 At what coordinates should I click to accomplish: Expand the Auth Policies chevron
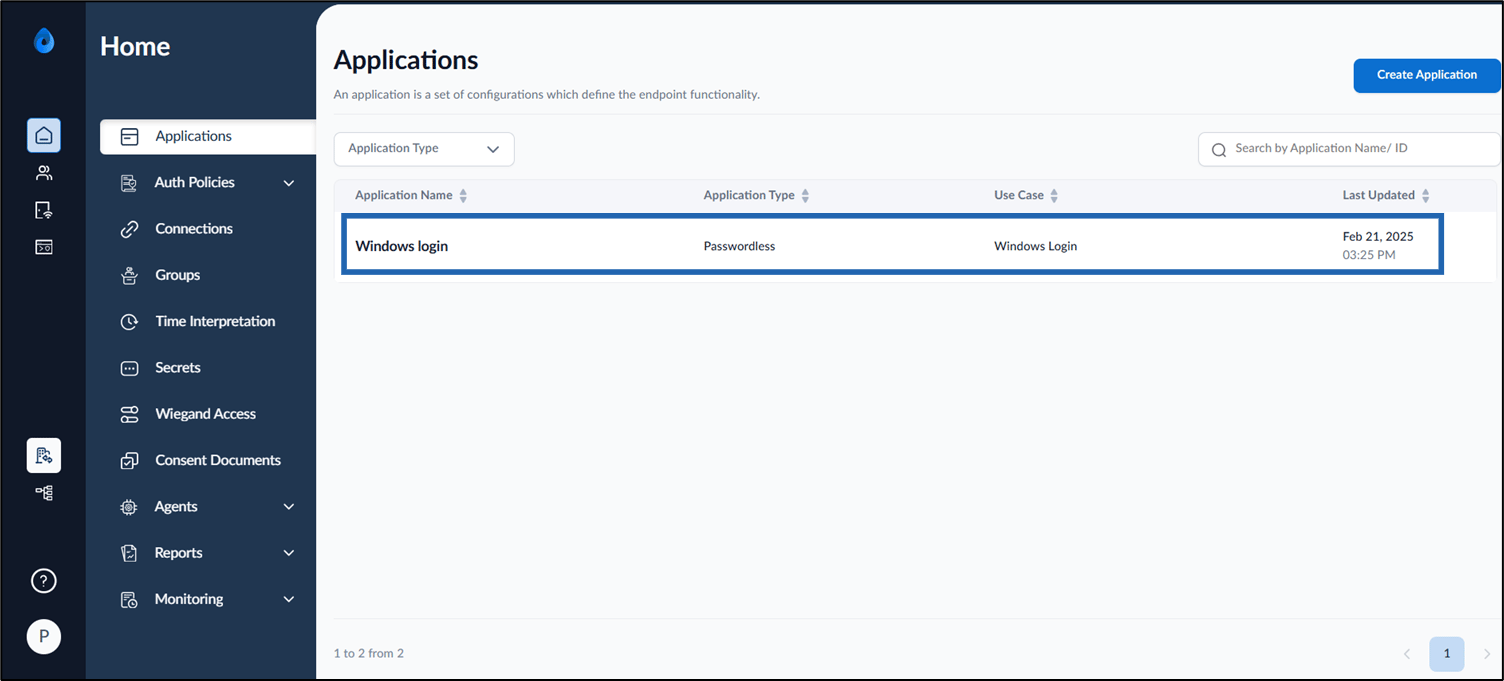(289, 183)
